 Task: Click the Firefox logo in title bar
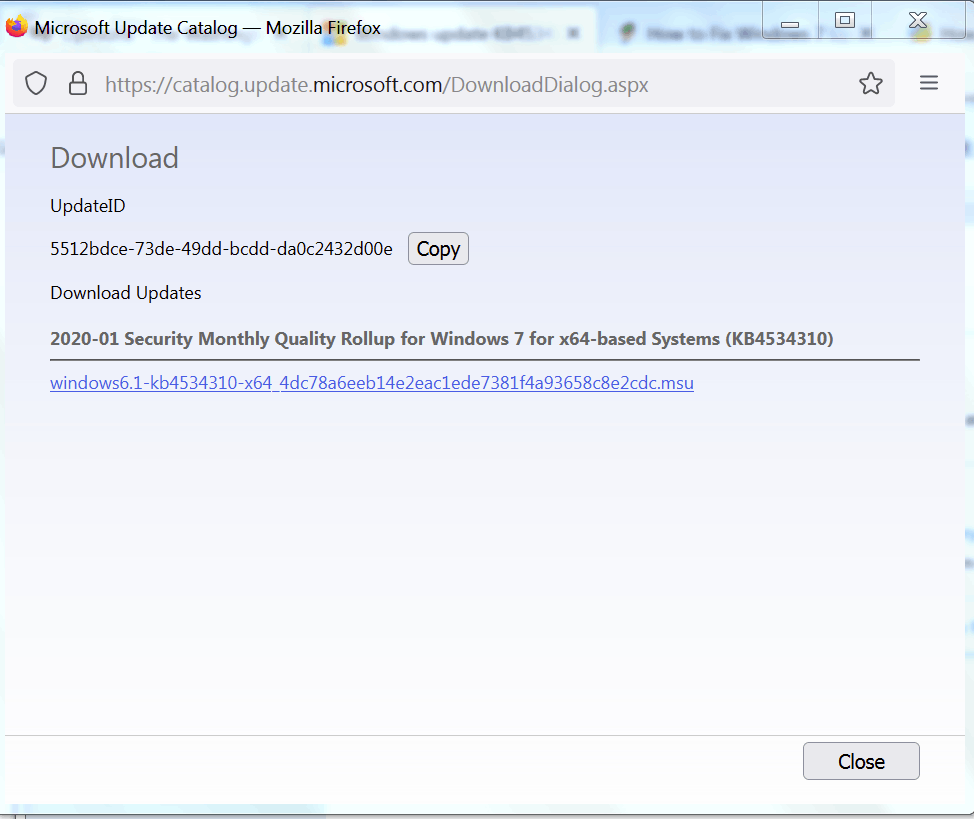[16, 26]
